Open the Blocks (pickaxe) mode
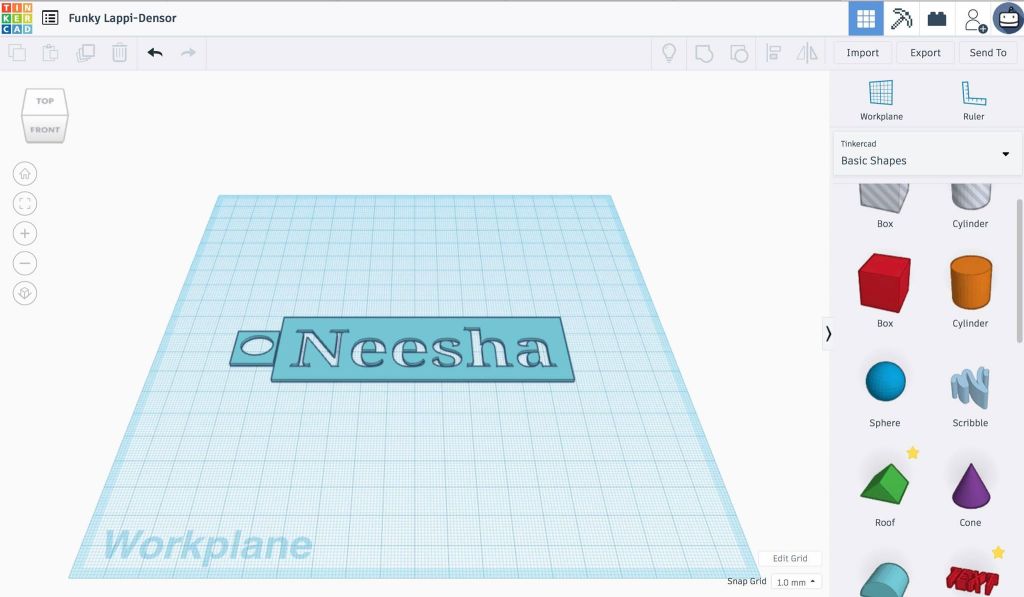The height and width of the screenshot is (597, 1024). [x=902, y=19]
